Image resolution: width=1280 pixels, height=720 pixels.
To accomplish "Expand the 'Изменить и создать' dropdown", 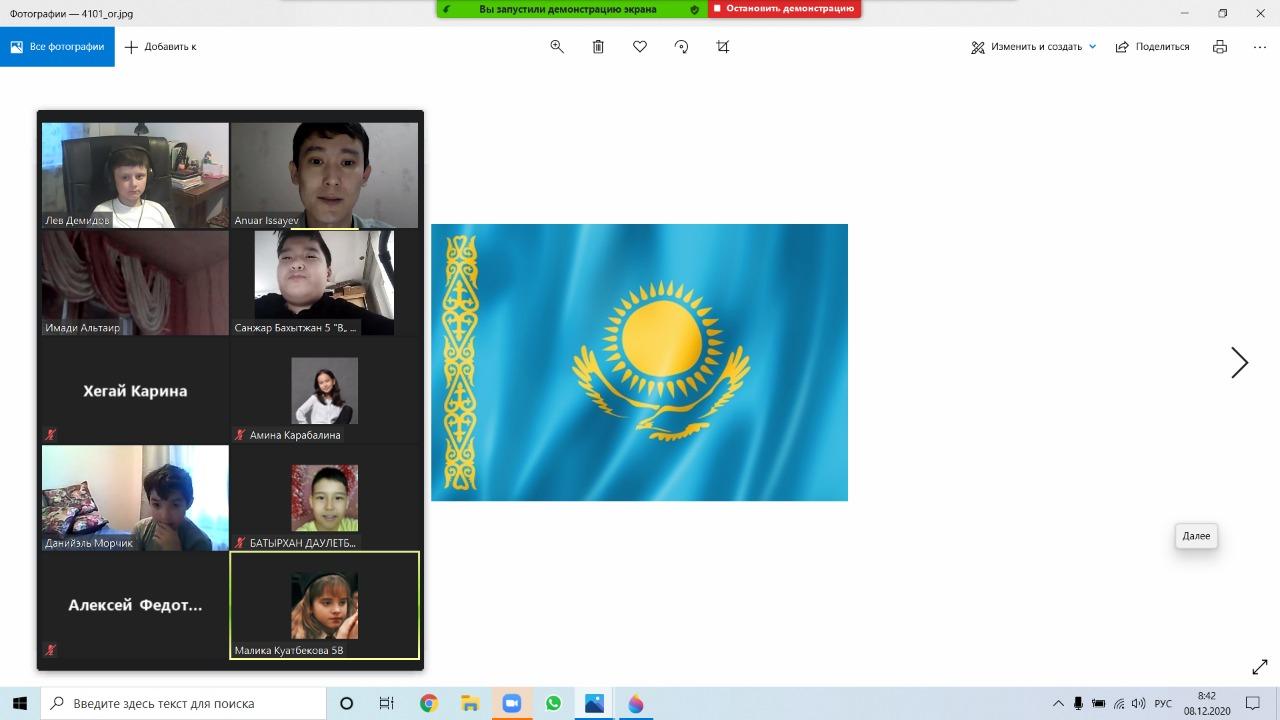I will tap(1092, 47).
